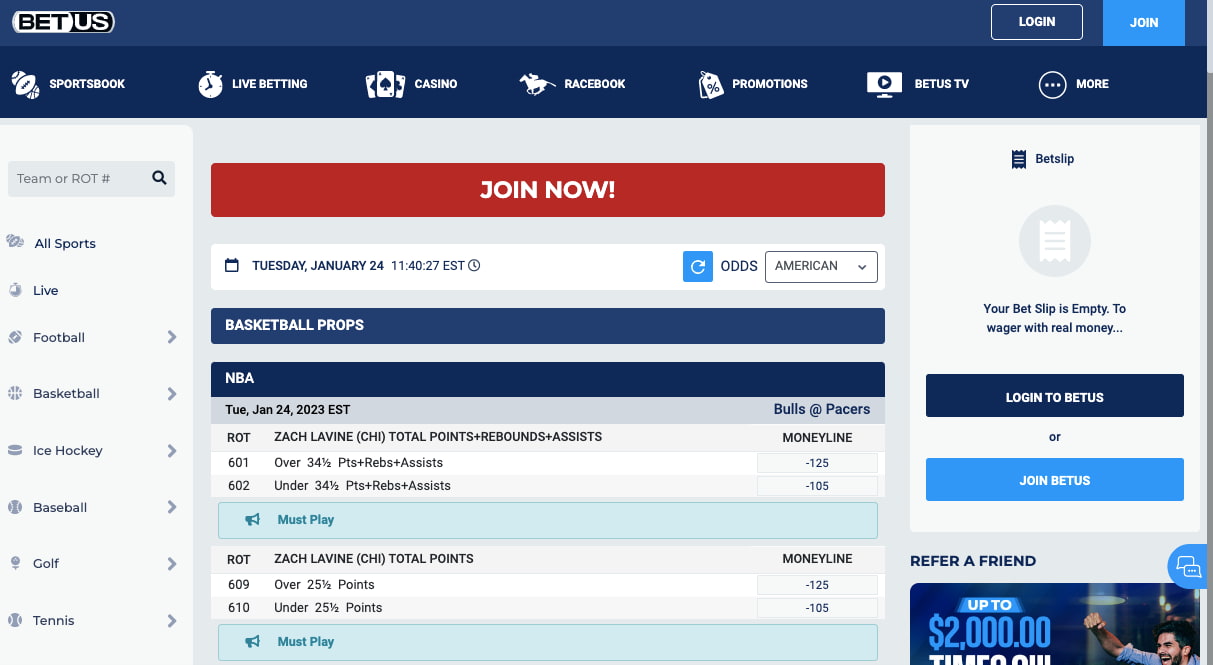The width and height of the screenshot is (1213, 665).
Task: Click the All Sports icon
Action: (15, 242)
